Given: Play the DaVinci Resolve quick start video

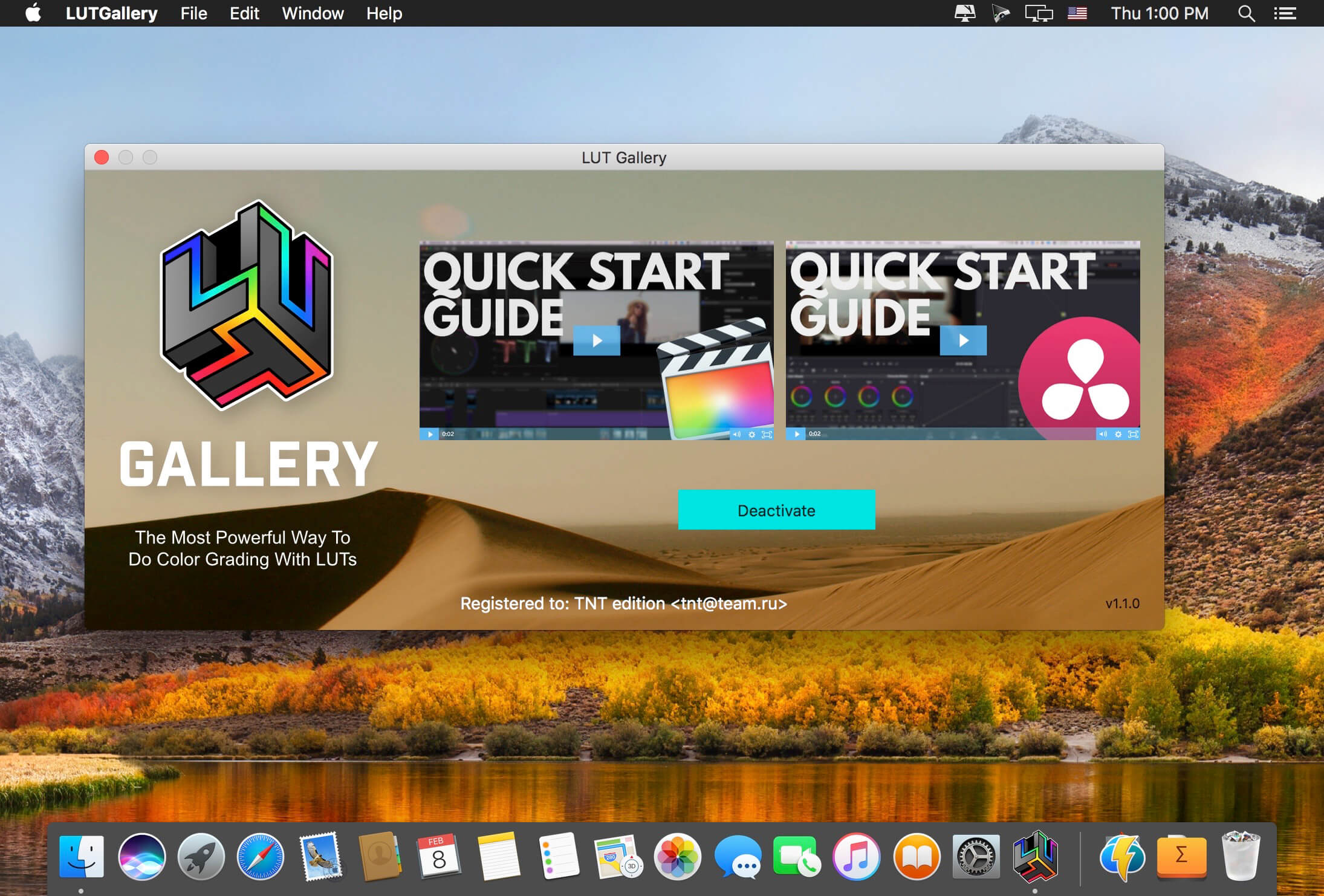Looking at the screenshot, I should click(x=963, y=340).
